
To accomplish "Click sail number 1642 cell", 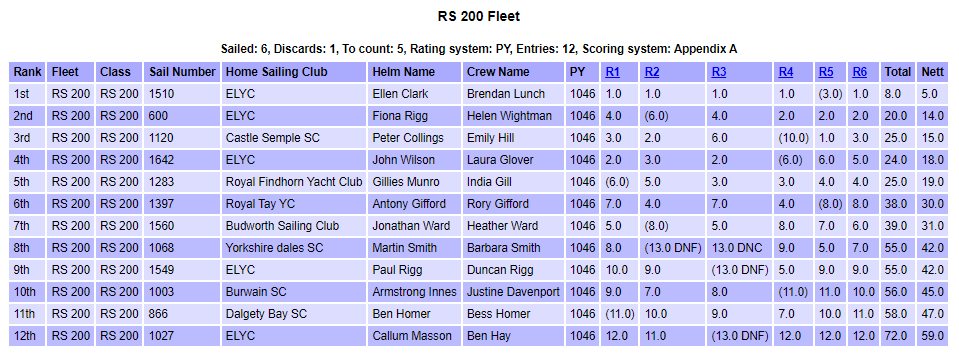I will pos(182,160).
